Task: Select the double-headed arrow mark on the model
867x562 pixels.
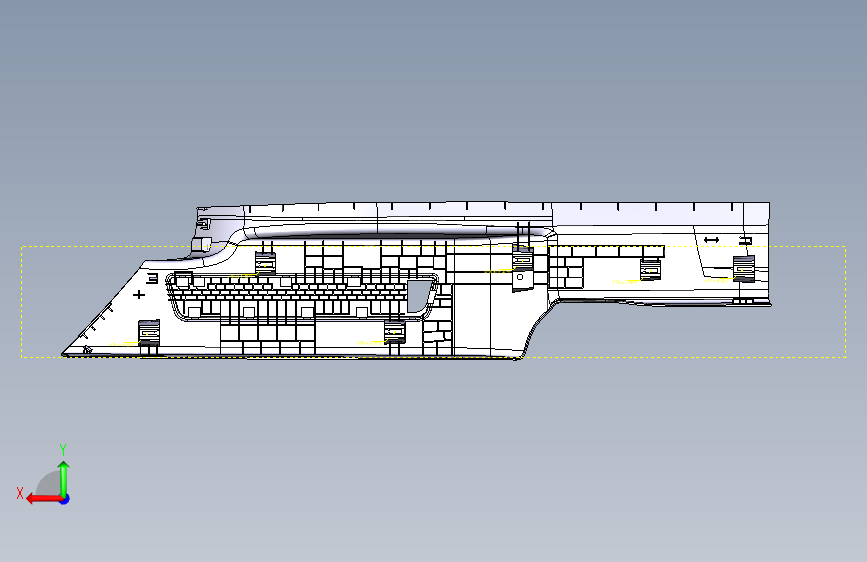Action: (x=711, y=240)
